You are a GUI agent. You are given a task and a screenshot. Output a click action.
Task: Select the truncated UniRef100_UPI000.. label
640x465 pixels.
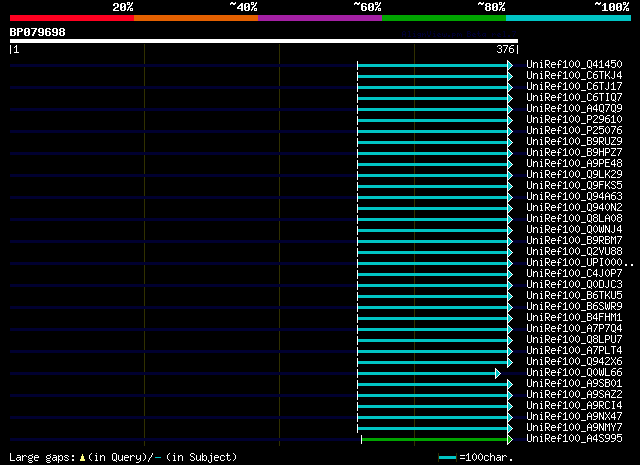pyautogui.click(x=580, y=263)
